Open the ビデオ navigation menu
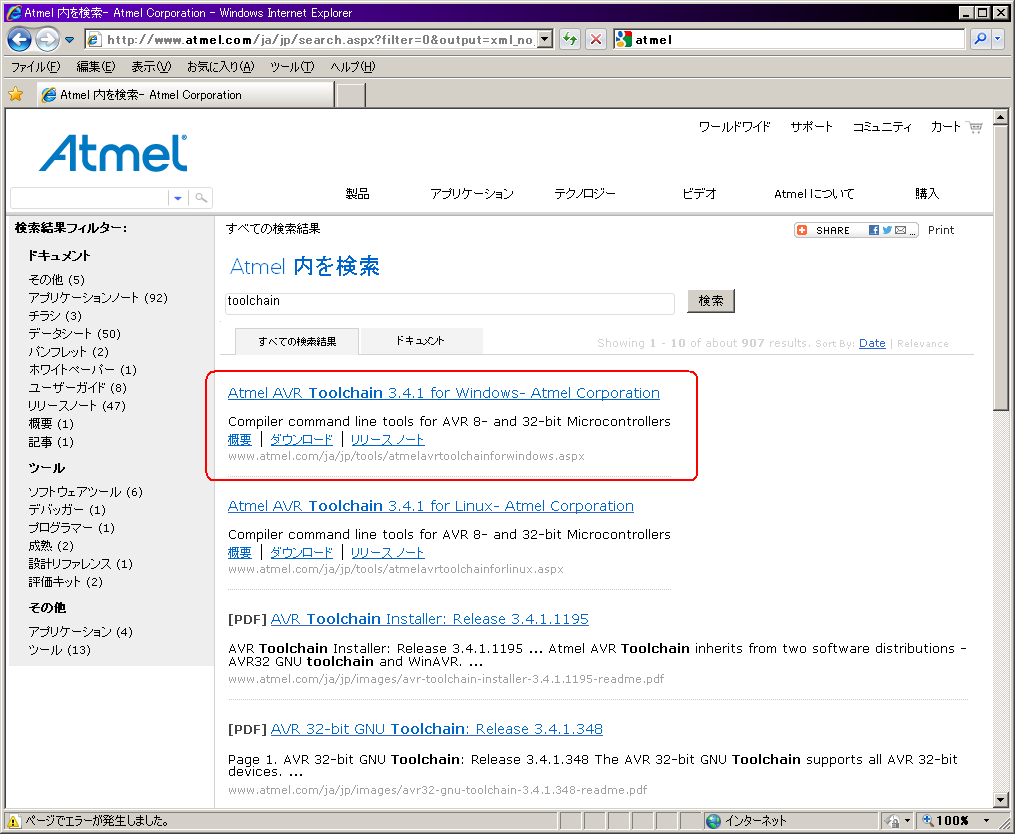The height and width of the screenshot is (834, 1015). pyautogui.click(x=700, y=194)
